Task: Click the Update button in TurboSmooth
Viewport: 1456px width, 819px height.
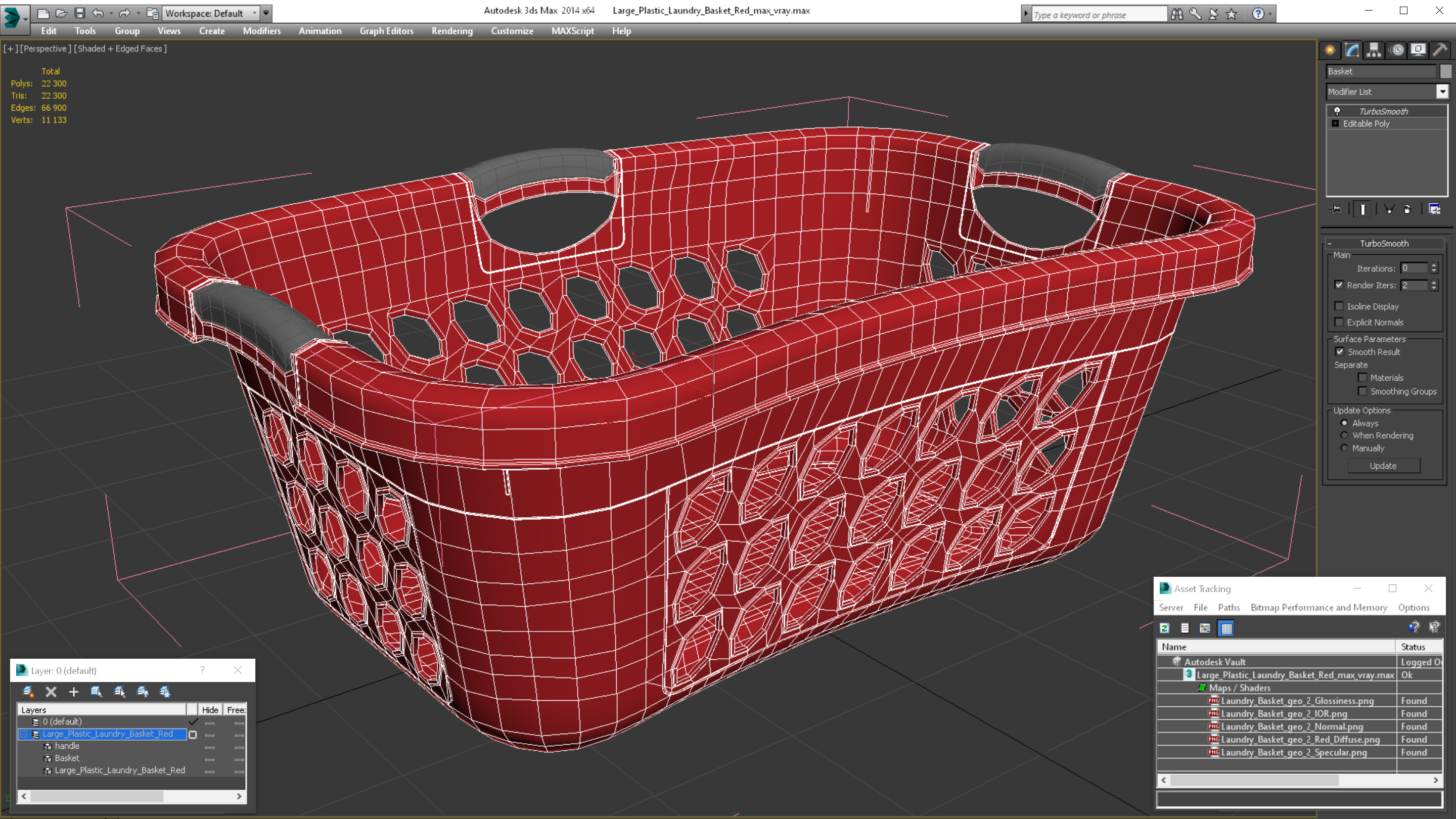Action: coord(1383,466)
